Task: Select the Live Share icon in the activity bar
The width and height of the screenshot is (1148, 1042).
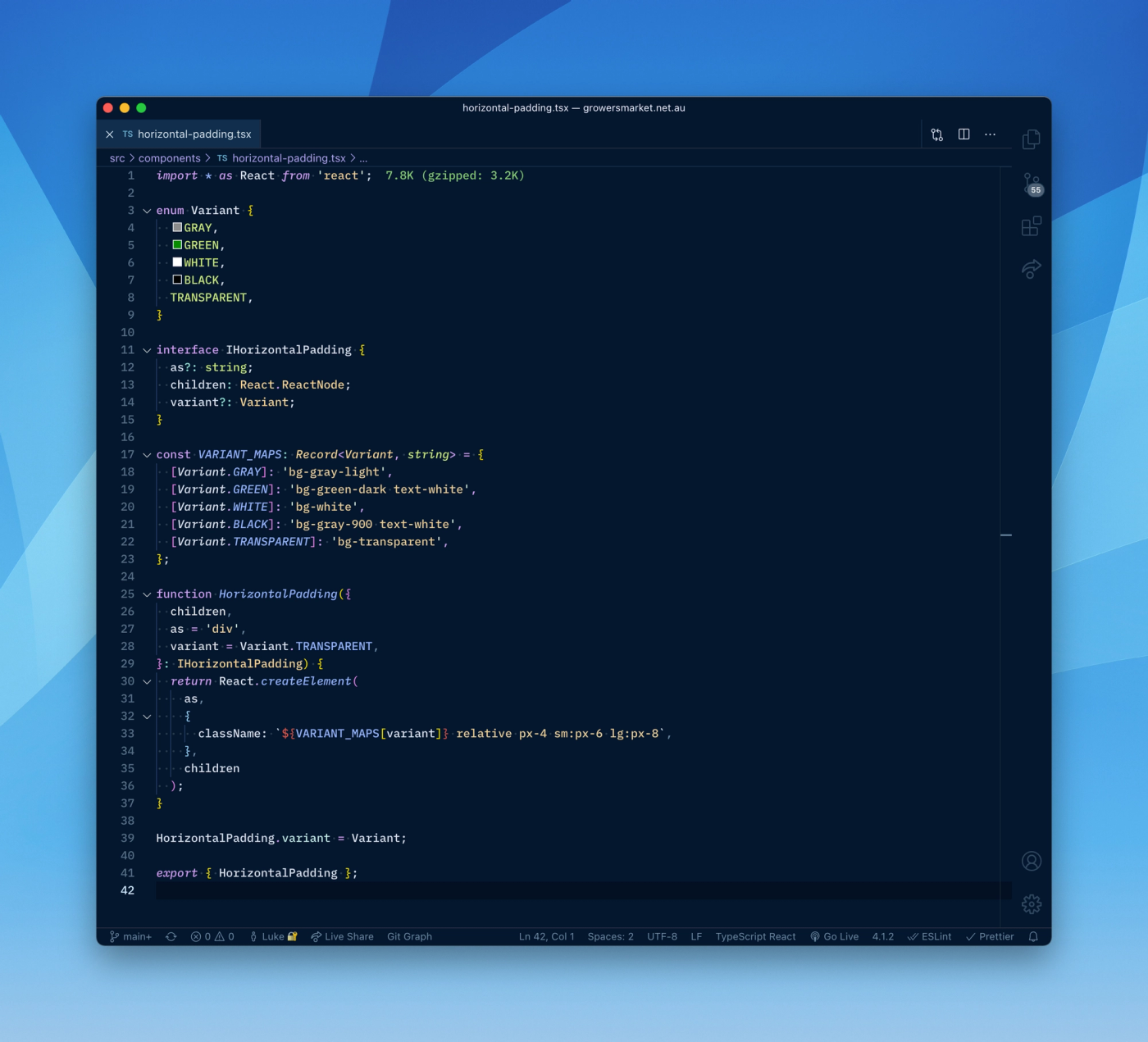Action: click(1031, 269)
